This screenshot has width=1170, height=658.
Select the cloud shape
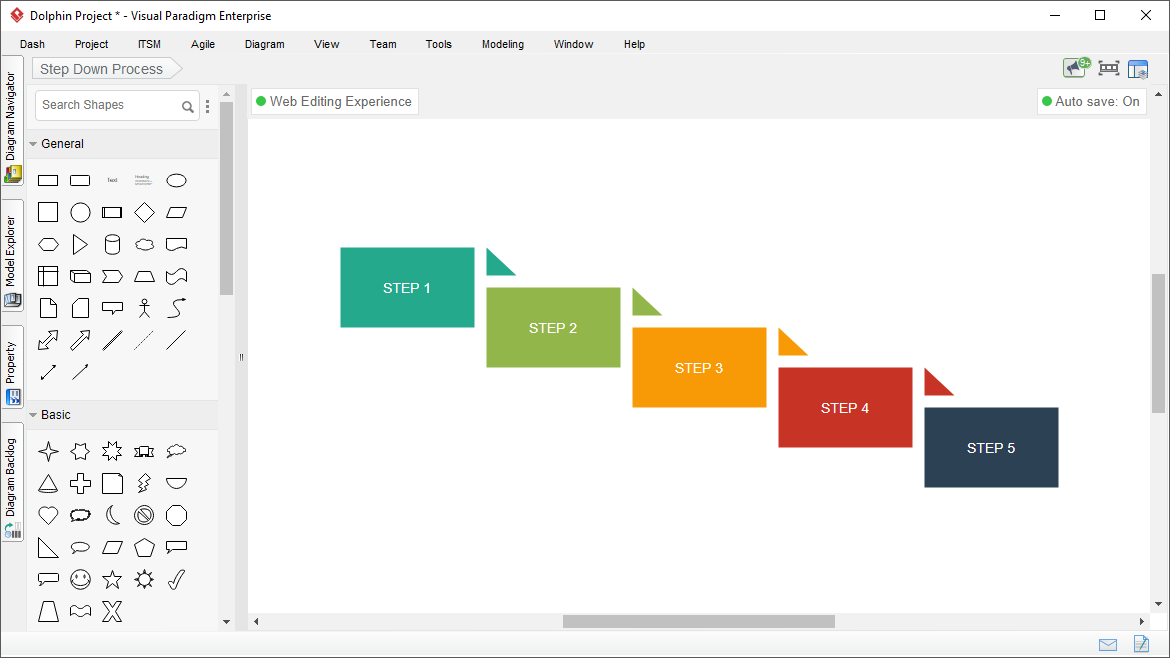144,245
